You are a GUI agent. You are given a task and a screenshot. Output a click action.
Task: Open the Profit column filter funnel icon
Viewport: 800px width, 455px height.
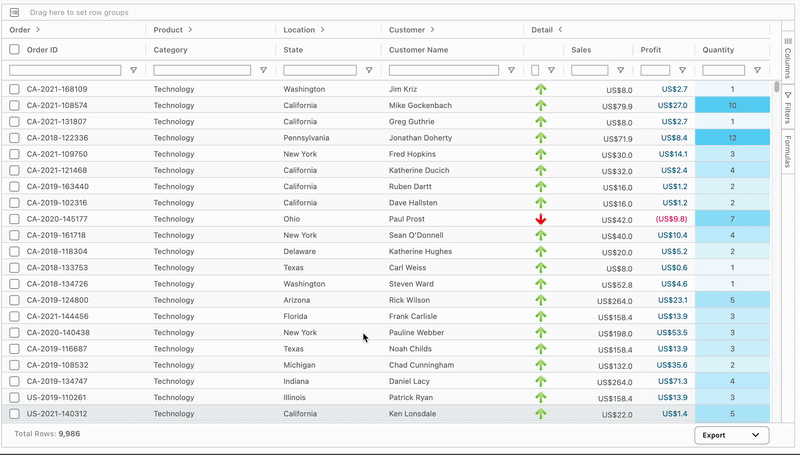click(682, 70)
